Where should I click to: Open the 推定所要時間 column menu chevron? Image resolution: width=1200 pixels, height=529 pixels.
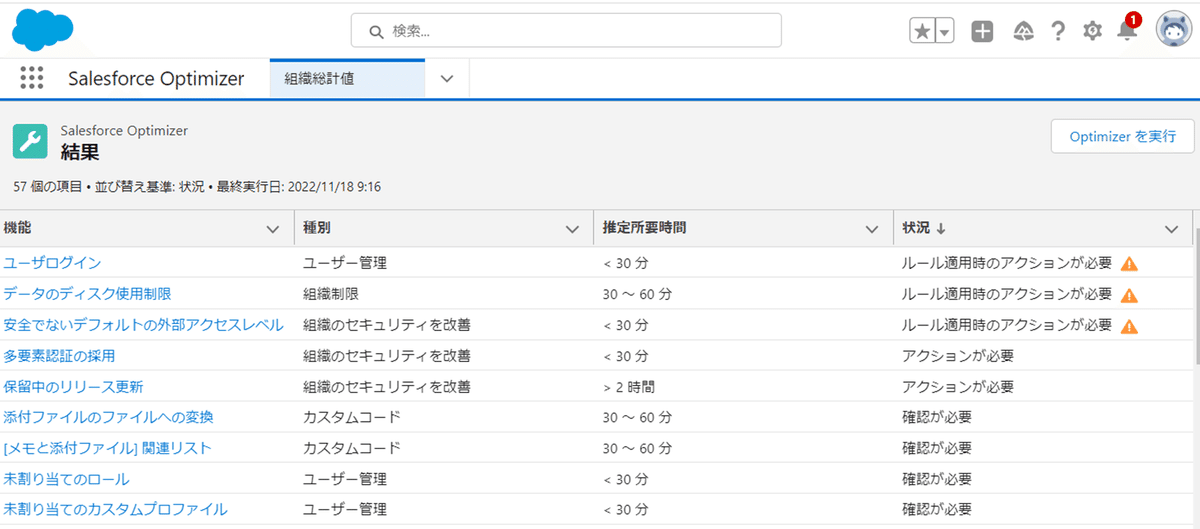(x=871, y=229)
